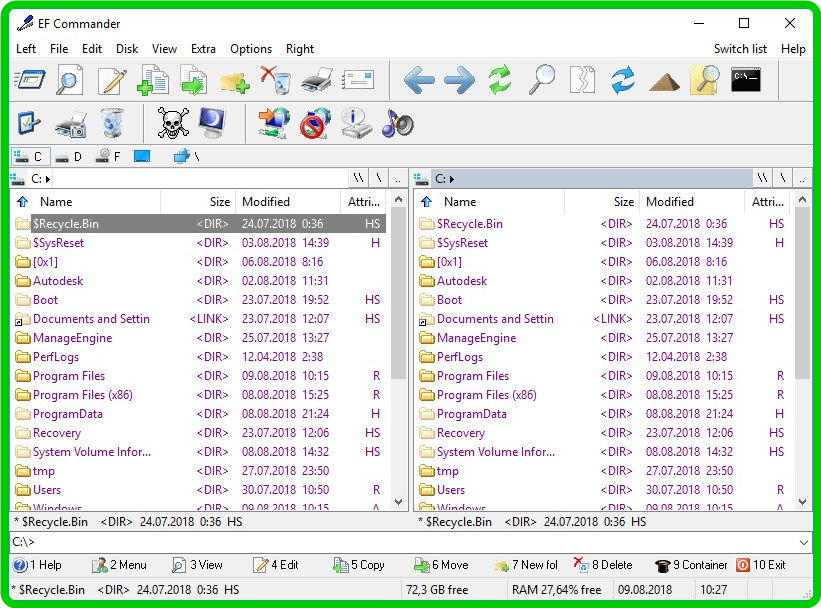Screen dimensions: 821x608
Task: Click the 5 Copy function button
Action: 359,565
